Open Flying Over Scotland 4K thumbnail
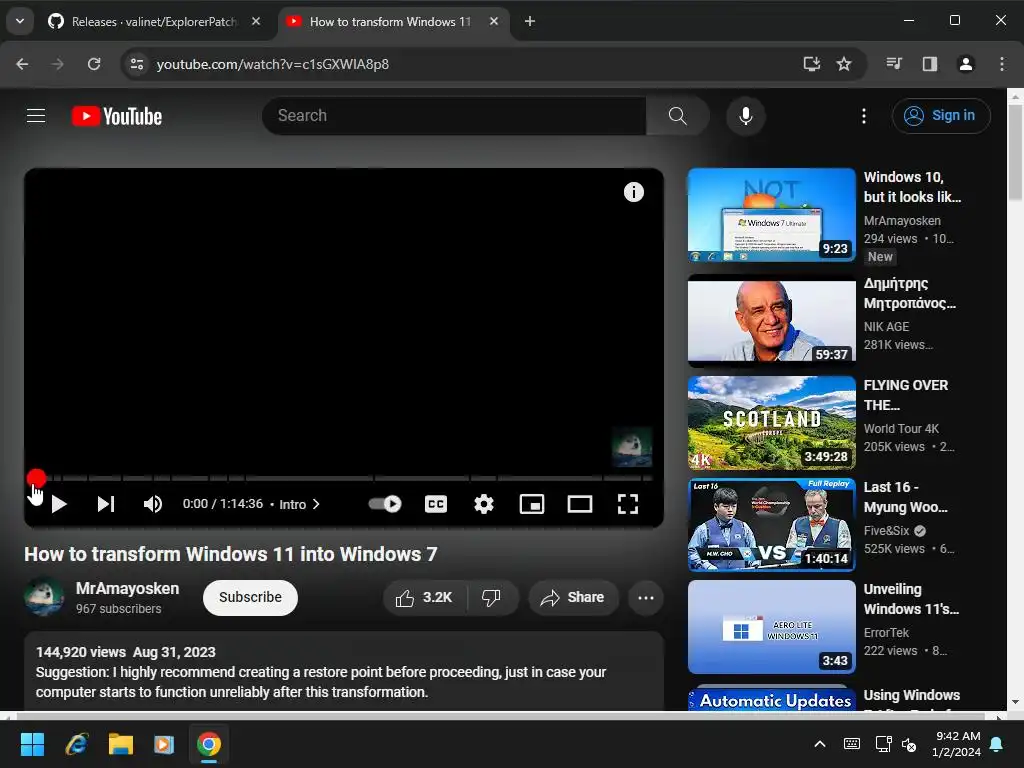The image size is (1024, 768). tap(771, 423)
